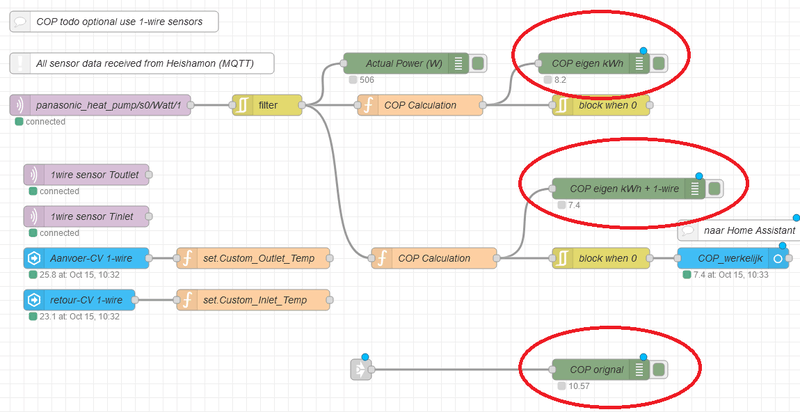Click the MQTT icon on 1wire sensor Toutlet

point(33,174)
